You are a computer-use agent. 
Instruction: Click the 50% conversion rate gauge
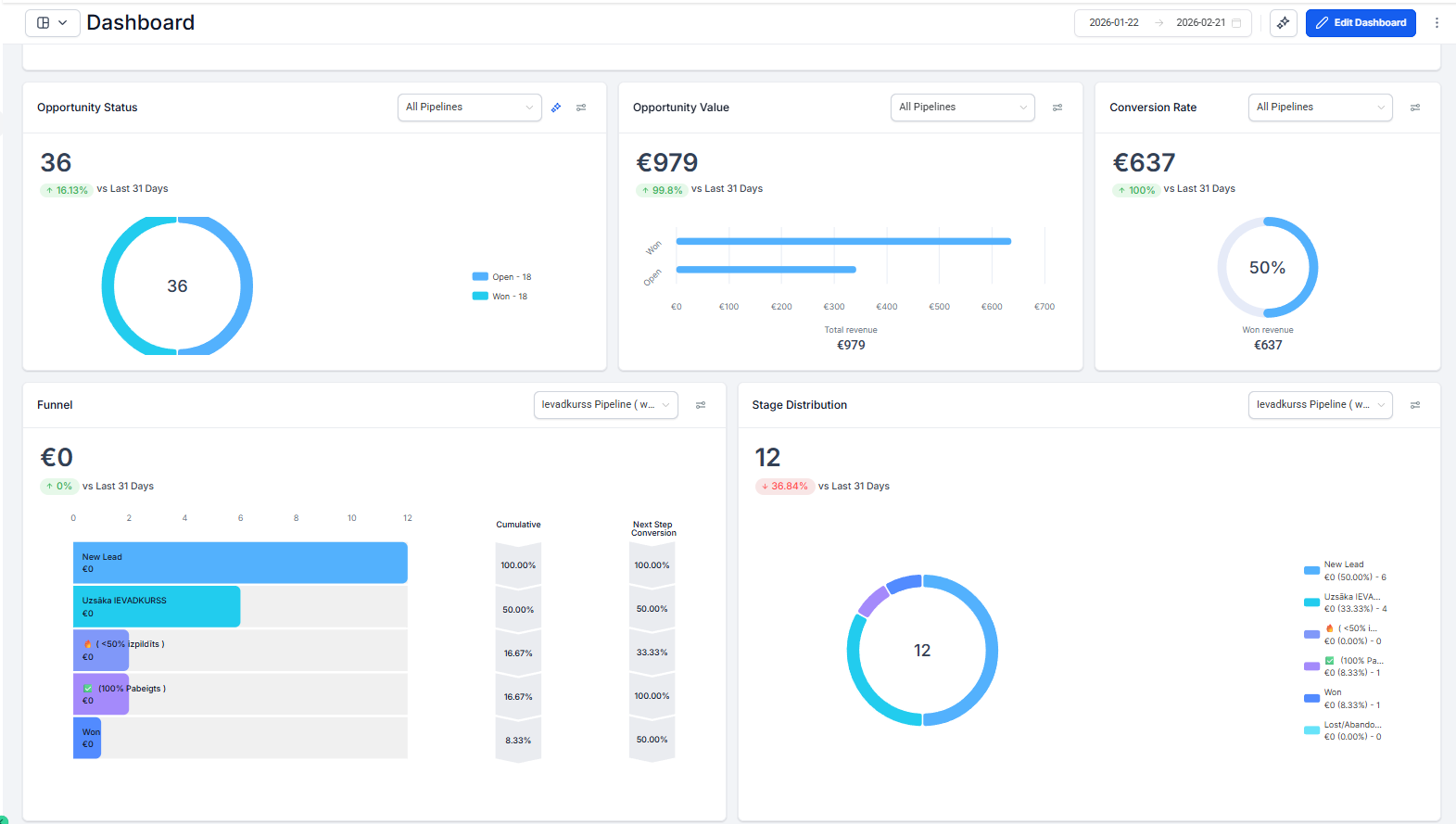pyautogui.click(x=1268, y=268)
